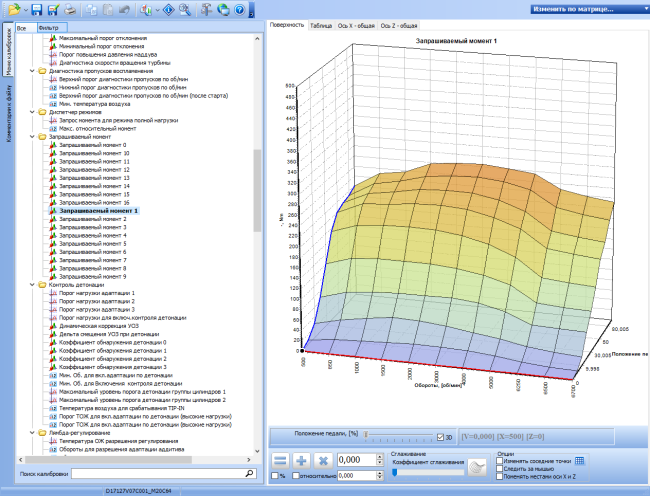Click the 'Положение педали' slider handle
Viewport: 650px width, 496px height.
(366, 435)
